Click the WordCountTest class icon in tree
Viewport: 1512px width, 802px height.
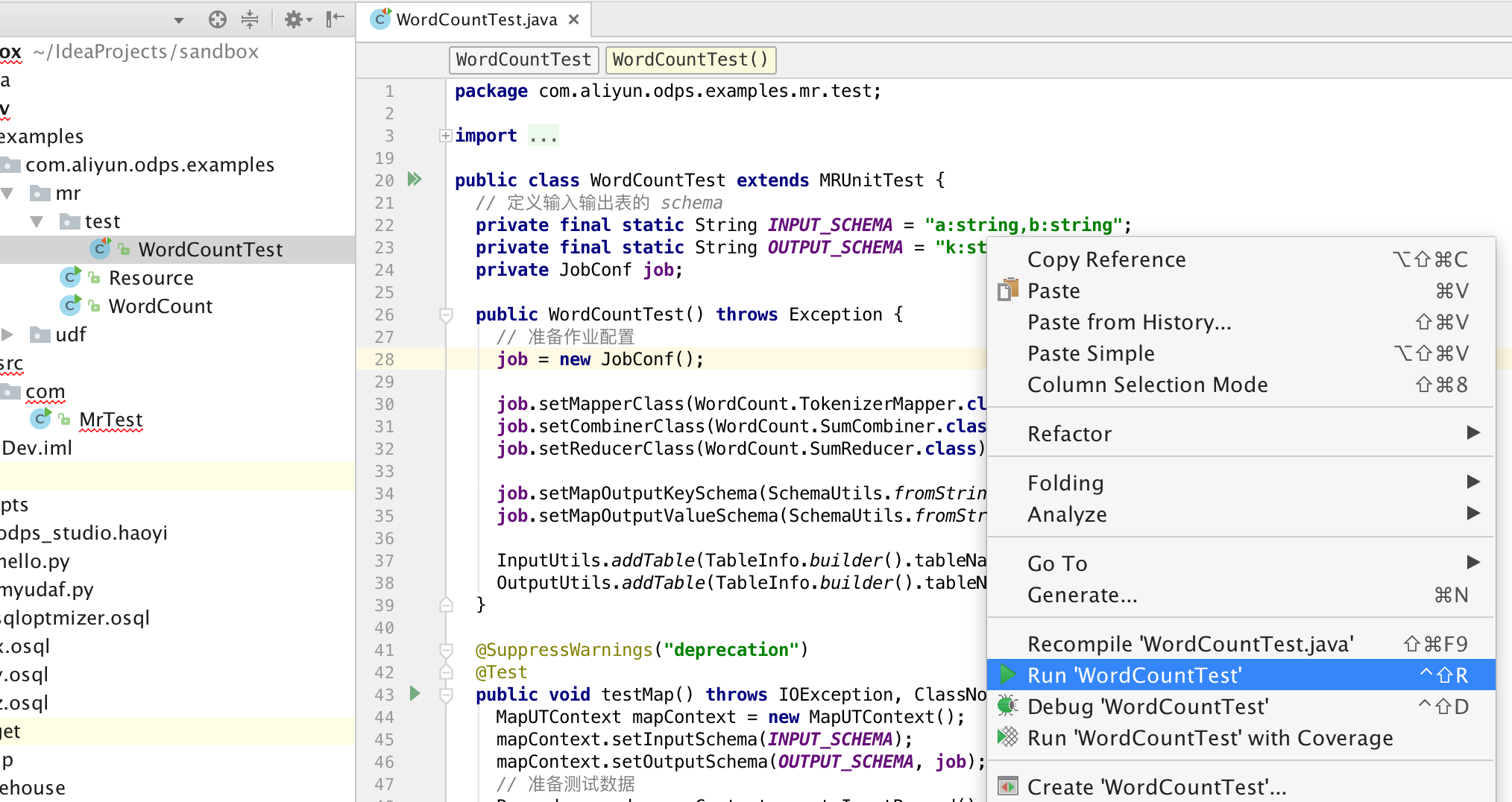tap(101, 249)
